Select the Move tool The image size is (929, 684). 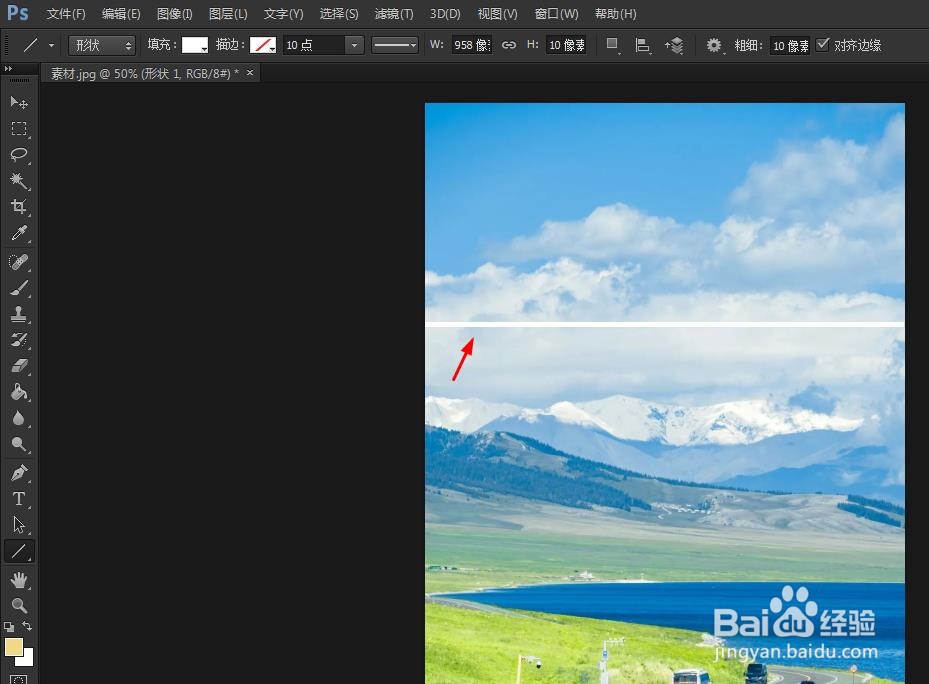(x=18, y=103)
